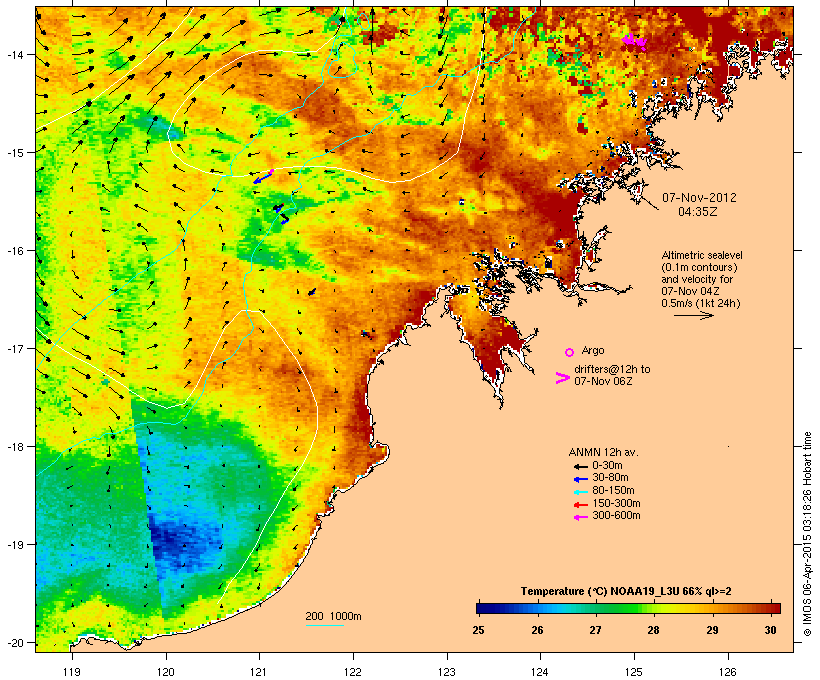Click the color bar tick label 27
The image size is (820, 680).
[x=595, y=630]
